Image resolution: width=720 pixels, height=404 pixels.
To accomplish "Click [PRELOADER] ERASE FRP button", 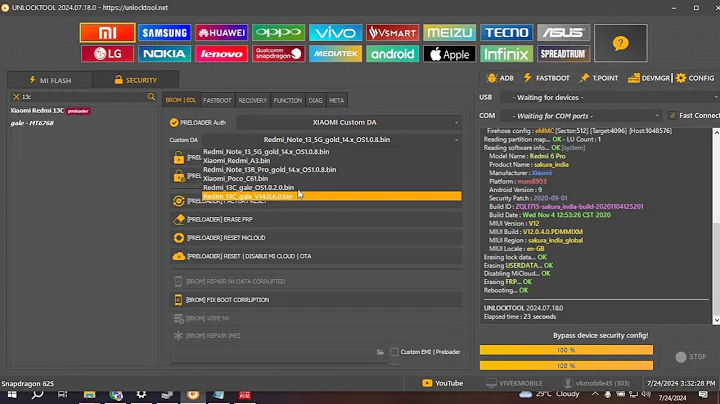I will pos(316,219).
